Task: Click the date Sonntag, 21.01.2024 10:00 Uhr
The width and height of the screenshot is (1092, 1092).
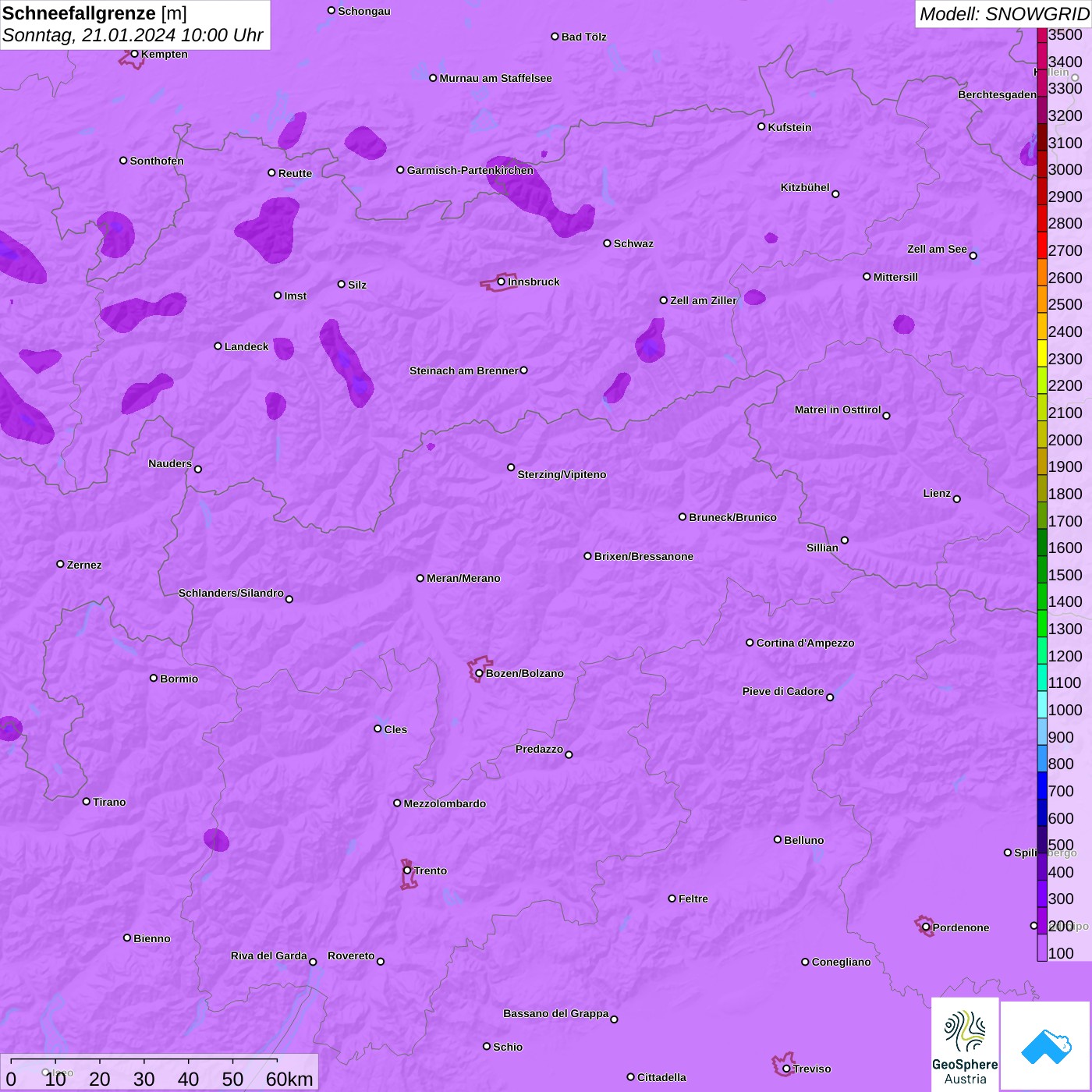Action: click(x=133, y=36)
